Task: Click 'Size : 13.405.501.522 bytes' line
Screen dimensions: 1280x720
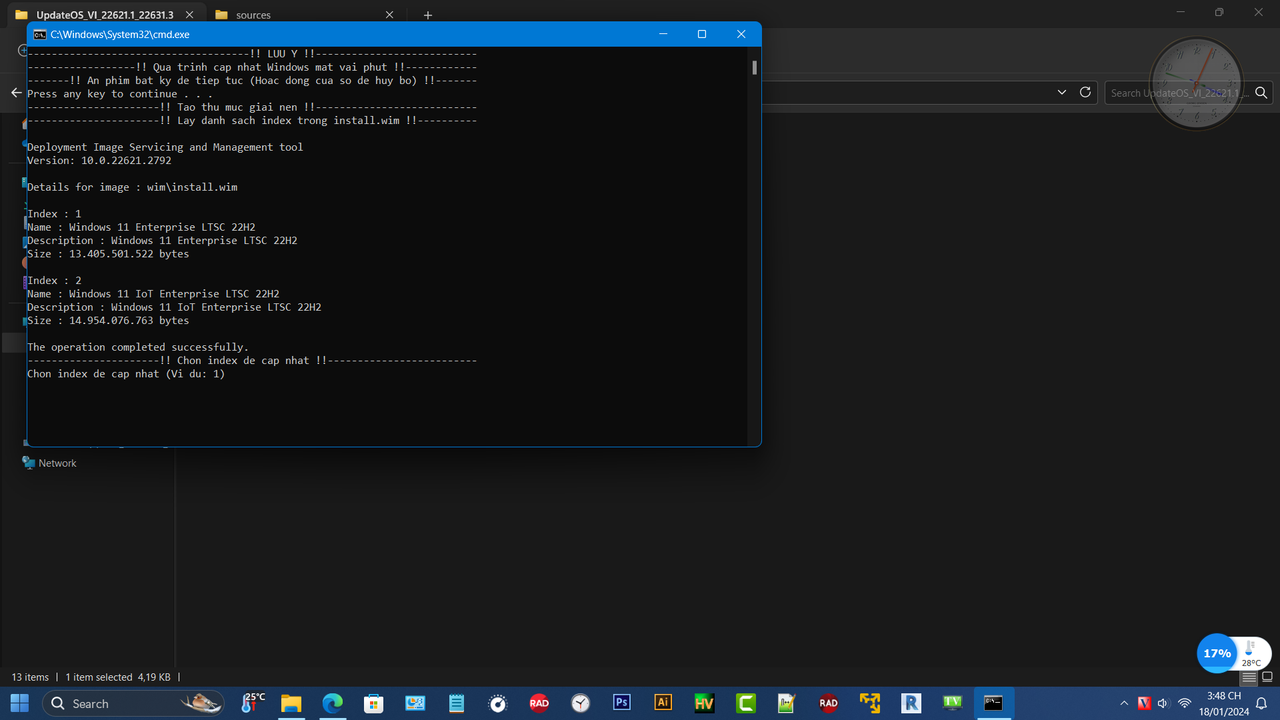Action: pyautogui.click(x=108, y=254)
